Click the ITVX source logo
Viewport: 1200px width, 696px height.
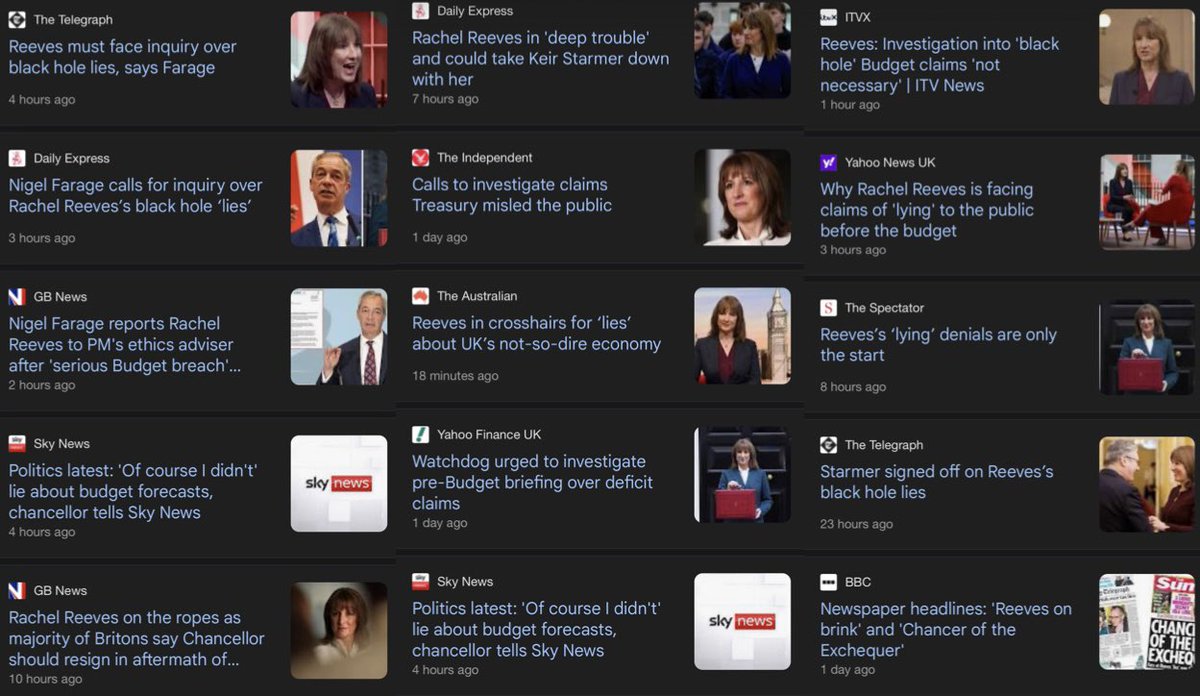pos(828,17)
